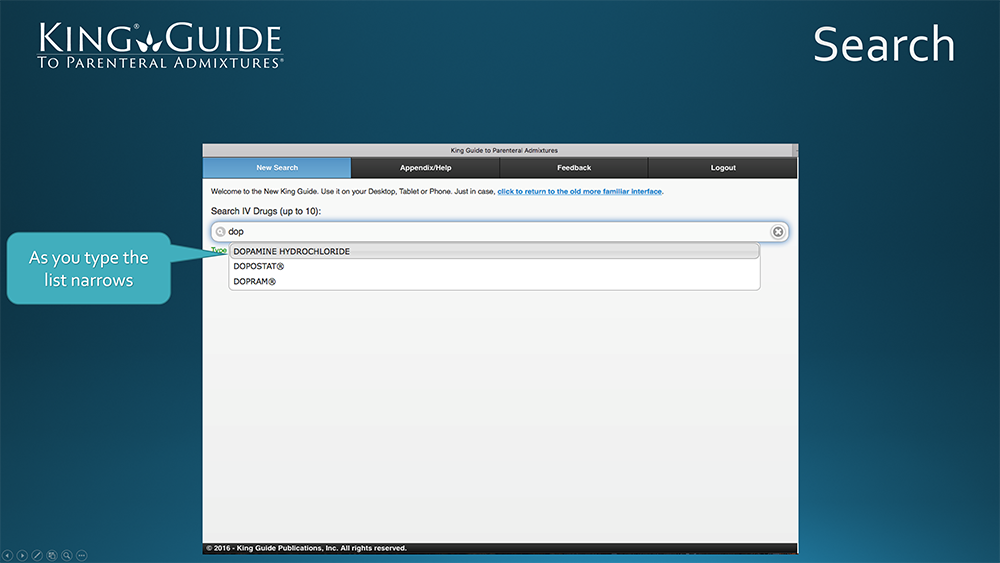Go to previous slide in slideshow controls
The width and height of the screenshot is (1000, 563).
pos(7,555)
